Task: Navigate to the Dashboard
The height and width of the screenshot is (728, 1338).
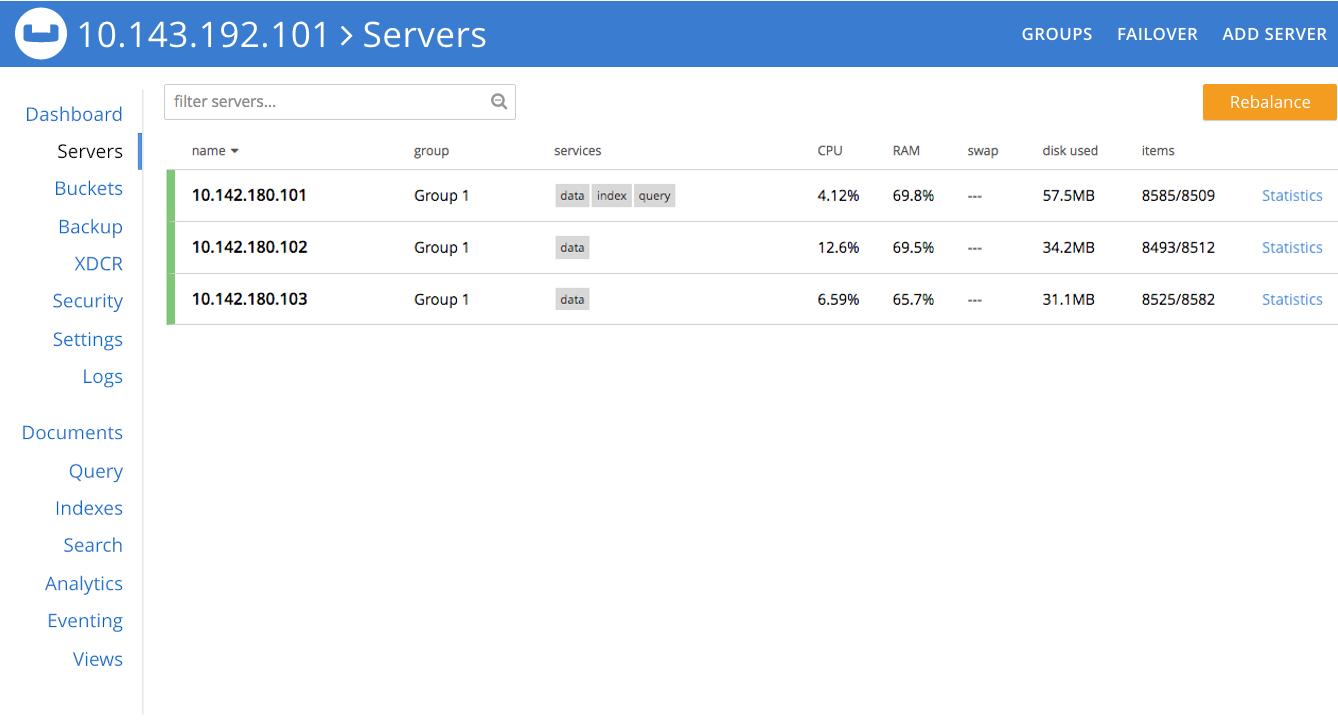Action: [73, 114]
